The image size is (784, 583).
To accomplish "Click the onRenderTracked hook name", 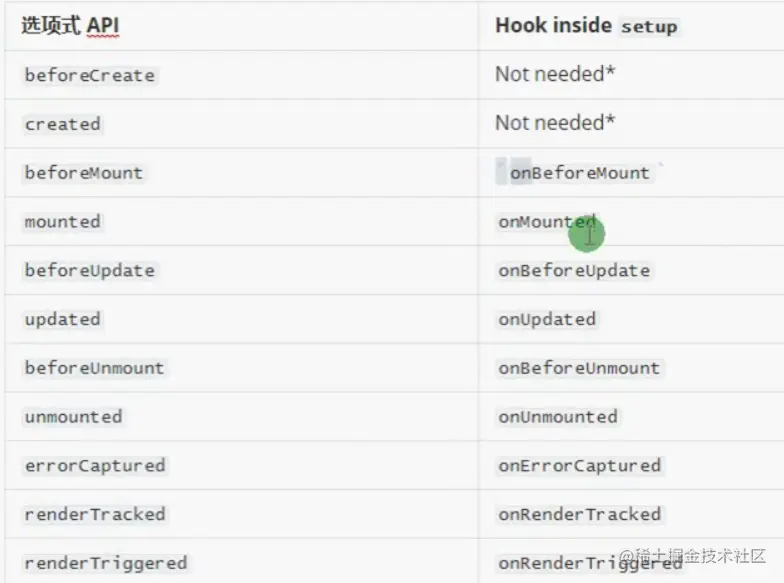I will [x=580, y=515].
